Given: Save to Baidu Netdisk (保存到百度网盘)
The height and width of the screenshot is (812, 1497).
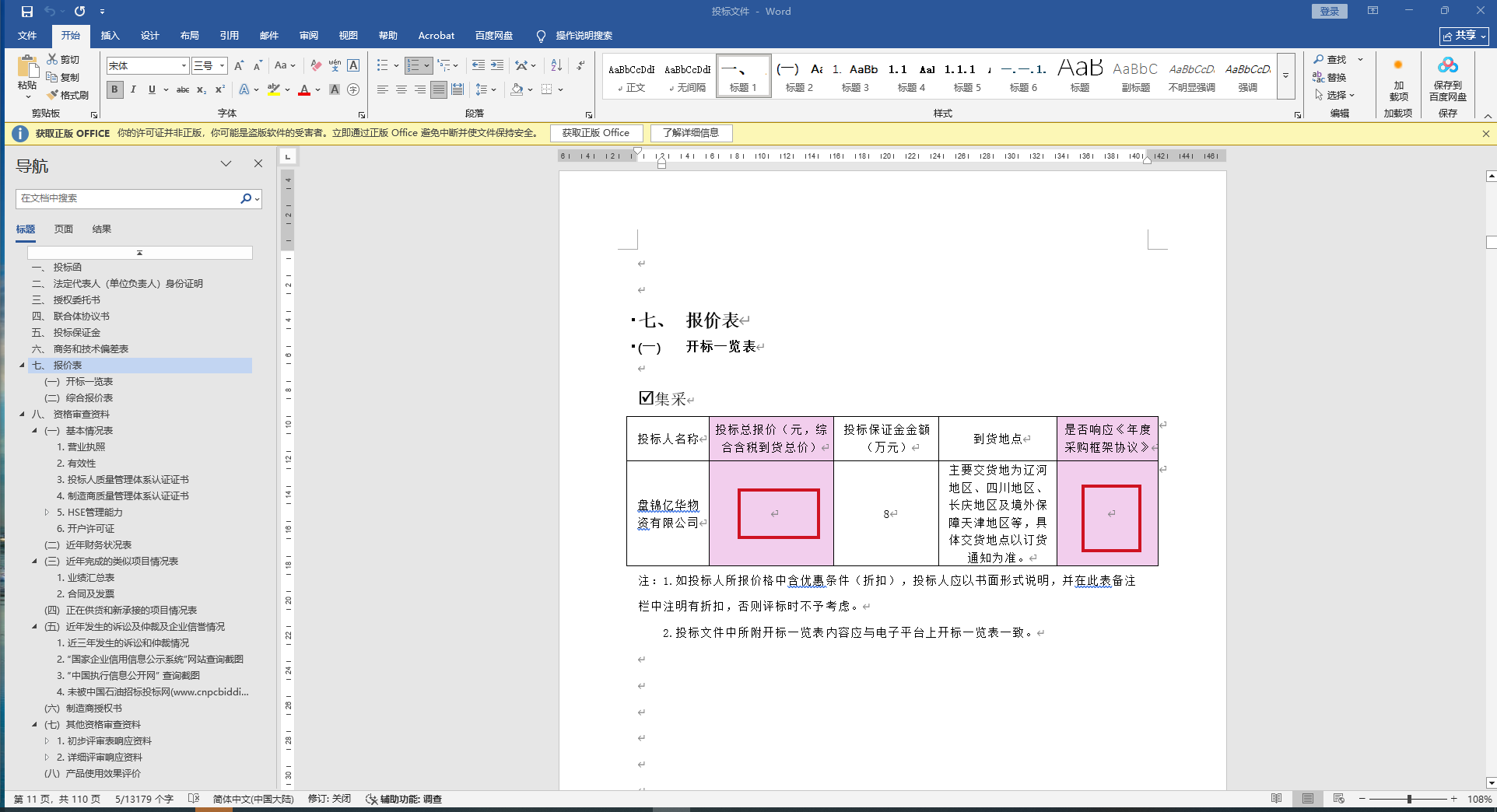Looking at the screenshot, I should pyautogui.click(x=1448, y=80).
